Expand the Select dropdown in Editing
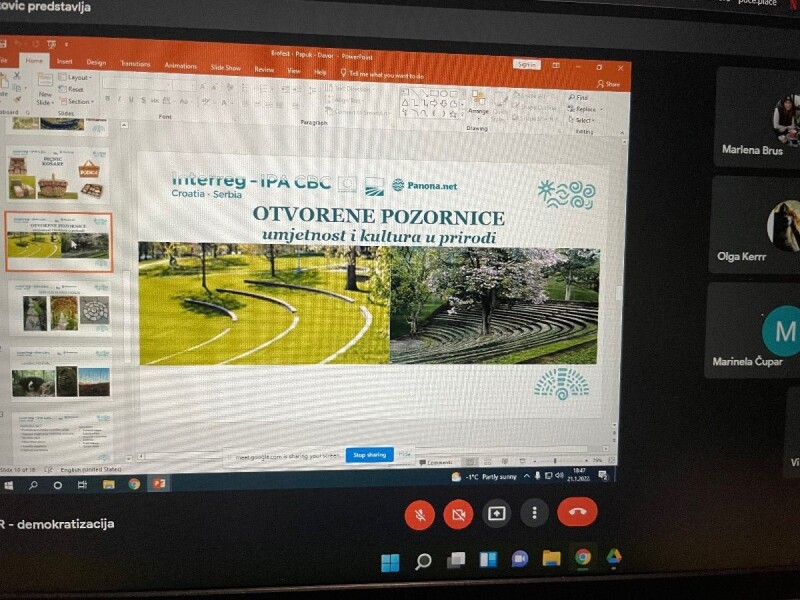 point(584,120)
